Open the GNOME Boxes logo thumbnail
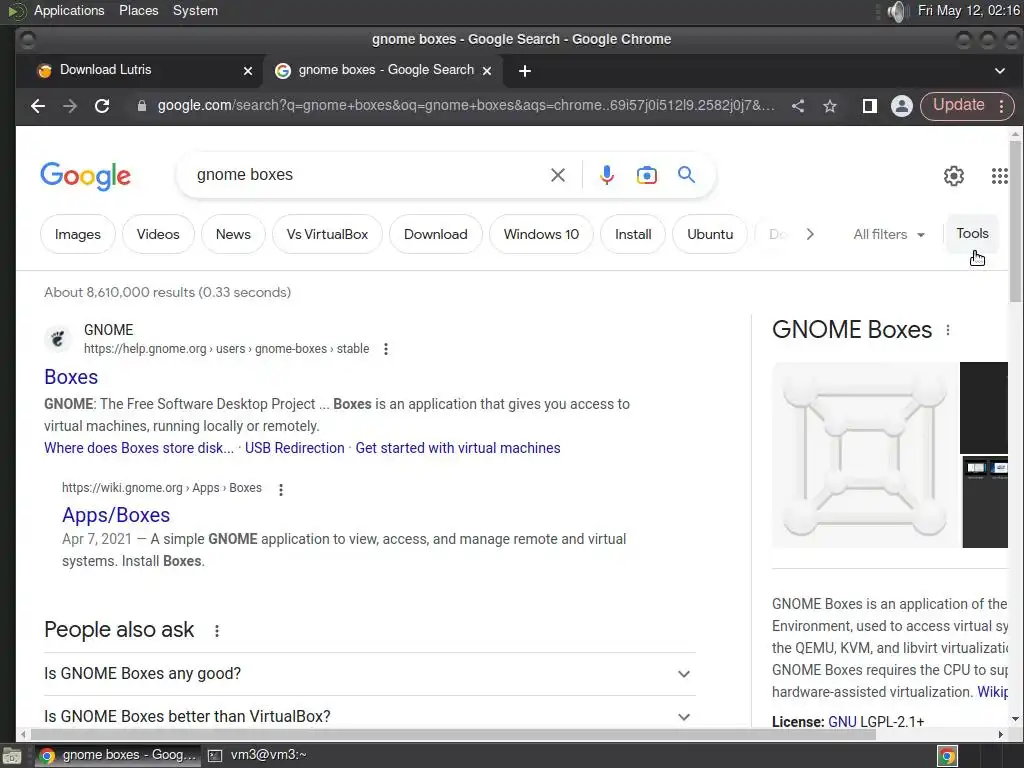 [865, 455]
